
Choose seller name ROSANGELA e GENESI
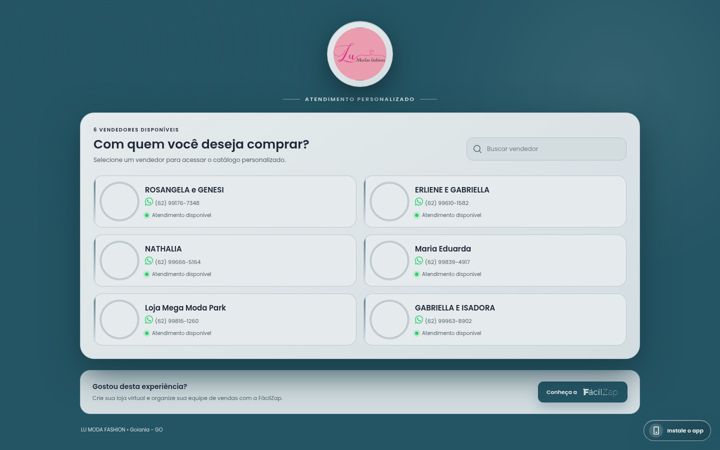point(184,190)
